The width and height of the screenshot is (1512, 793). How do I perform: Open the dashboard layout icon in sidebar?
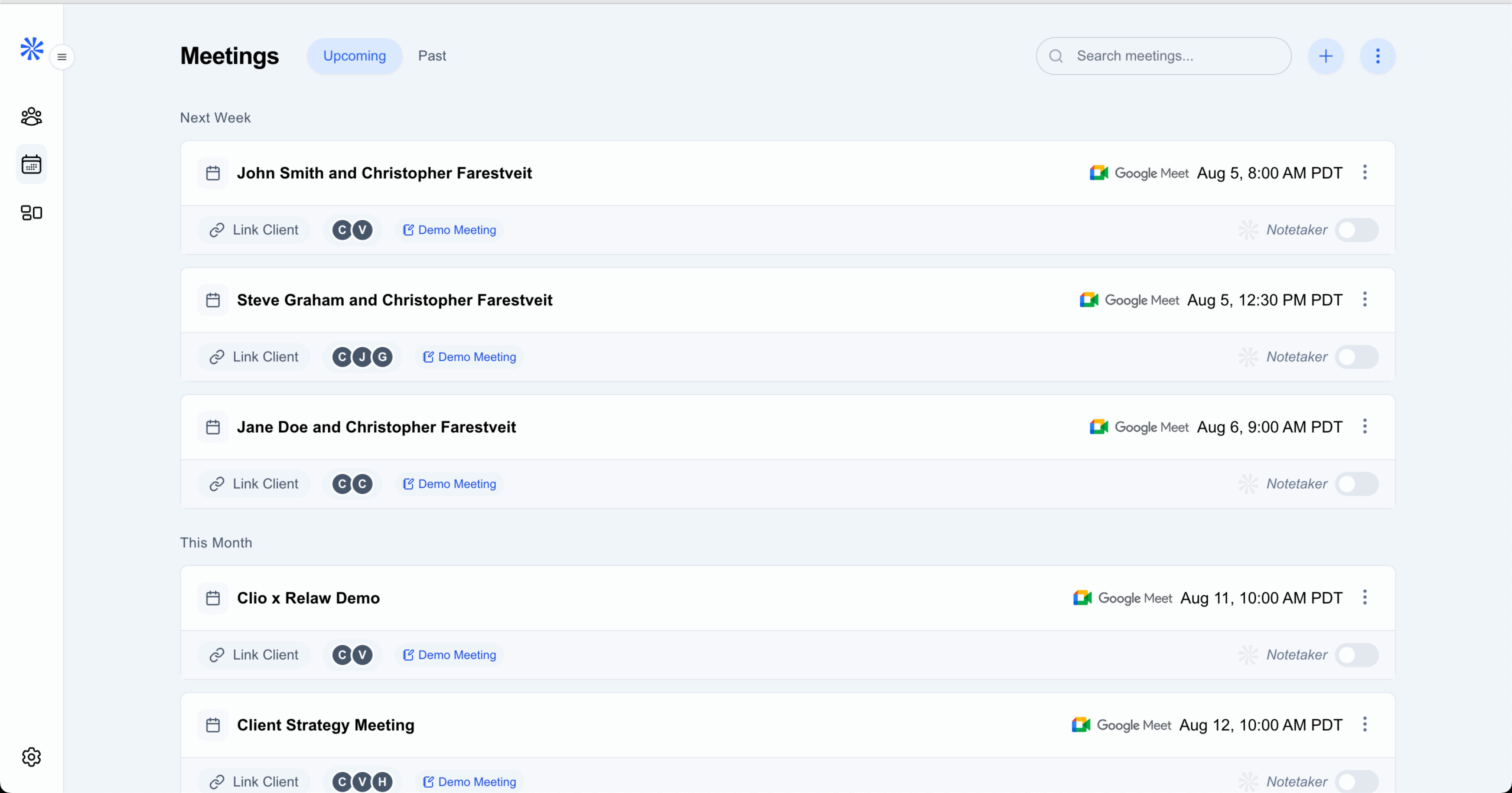pyautogui.click(x=31, y=213)
